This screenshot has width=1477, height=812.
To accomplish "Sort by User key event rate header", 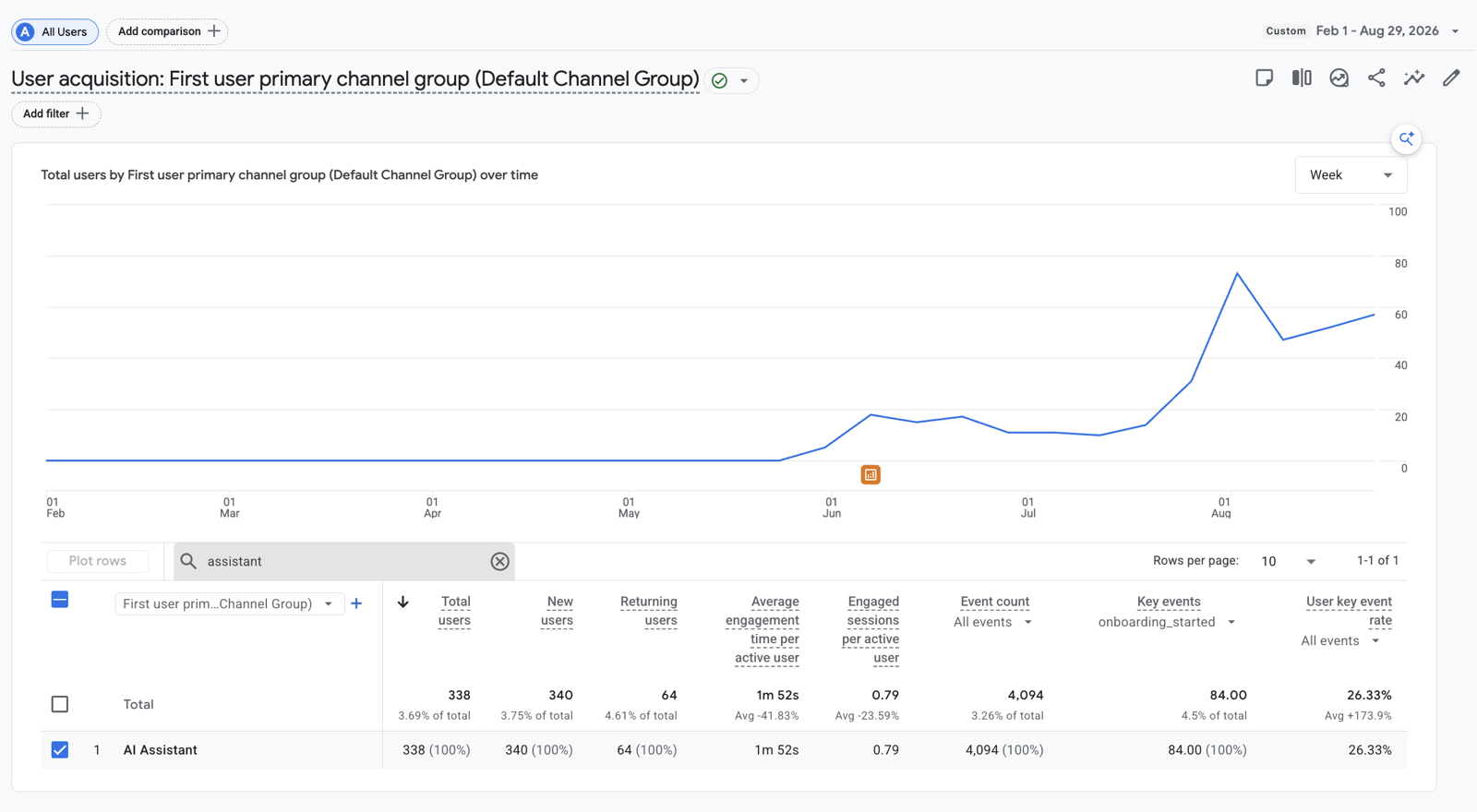I will pos(1349,611).
